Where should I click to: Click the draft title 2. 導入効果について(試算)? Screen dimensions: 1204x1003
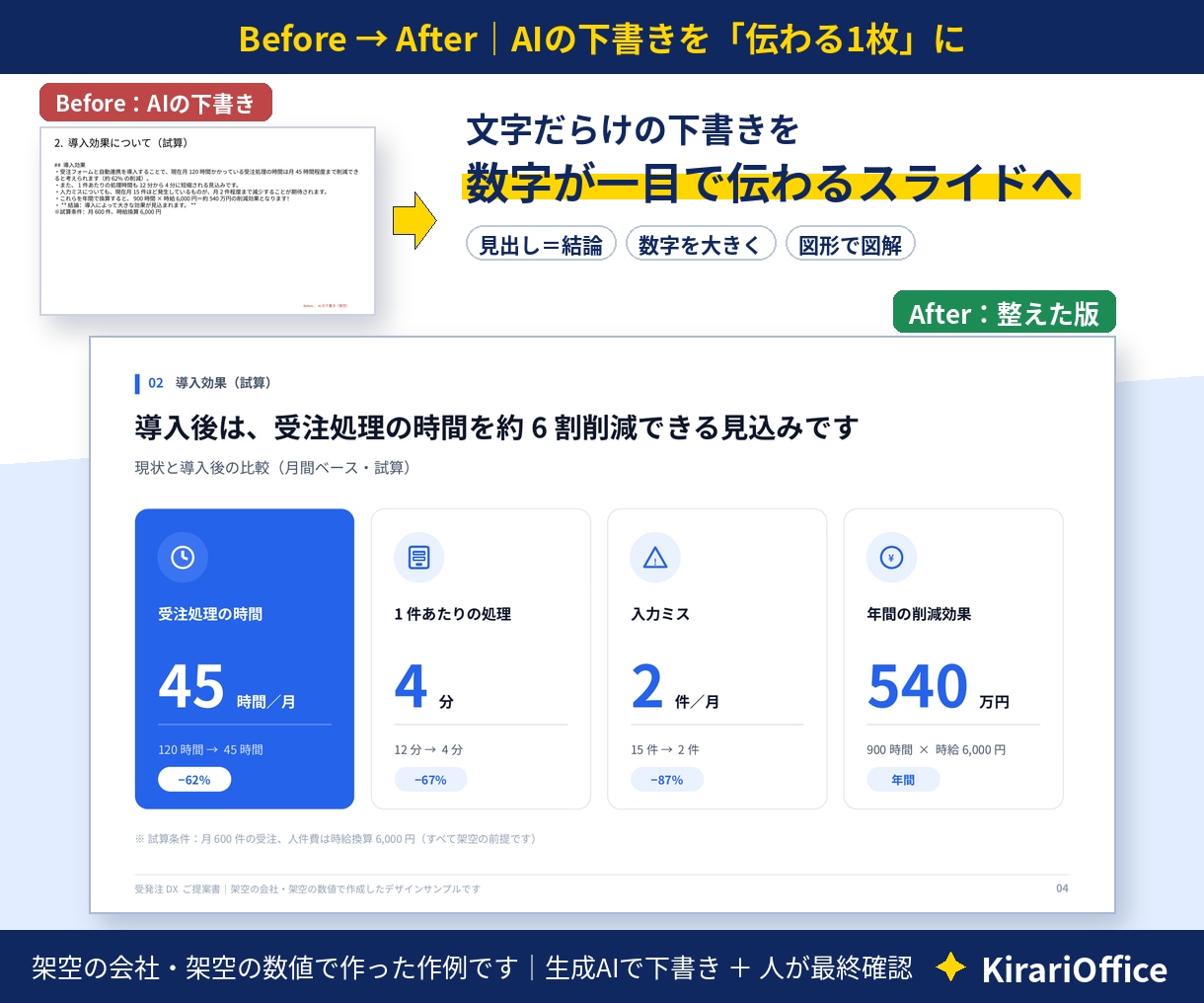point(120,143)
